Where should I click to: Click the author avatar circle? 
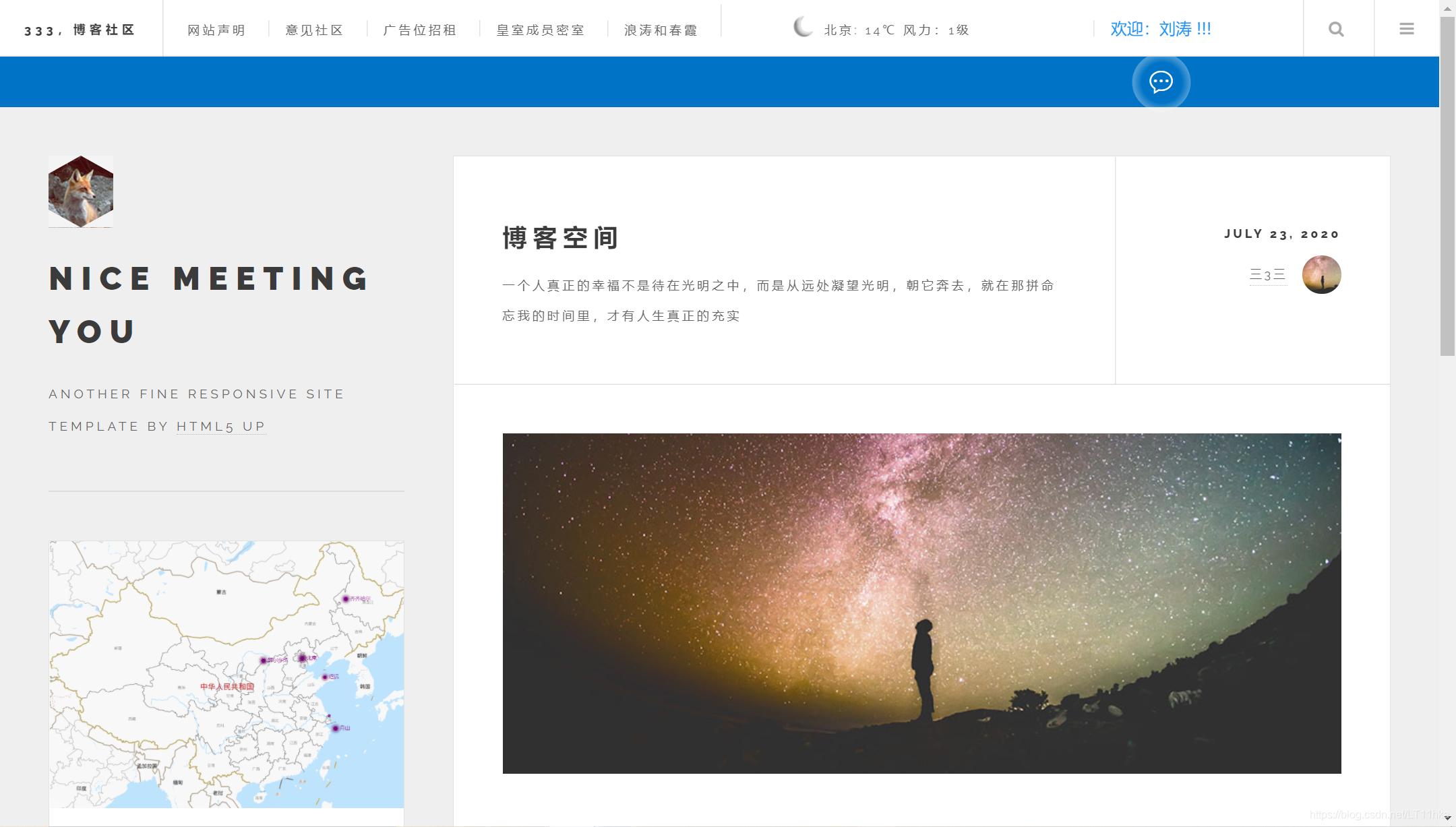pyautogui.click(x=1321, y=274)
